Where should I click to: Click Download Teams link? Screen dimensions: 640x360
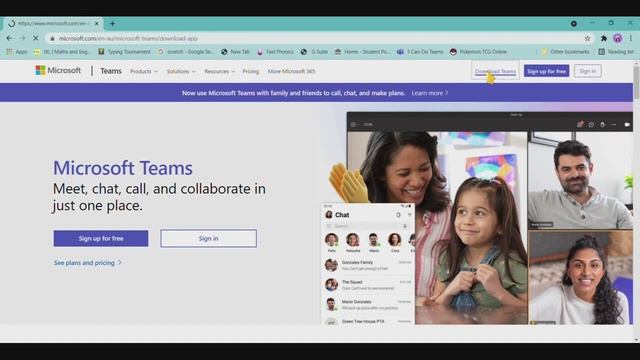coord(495,71)
